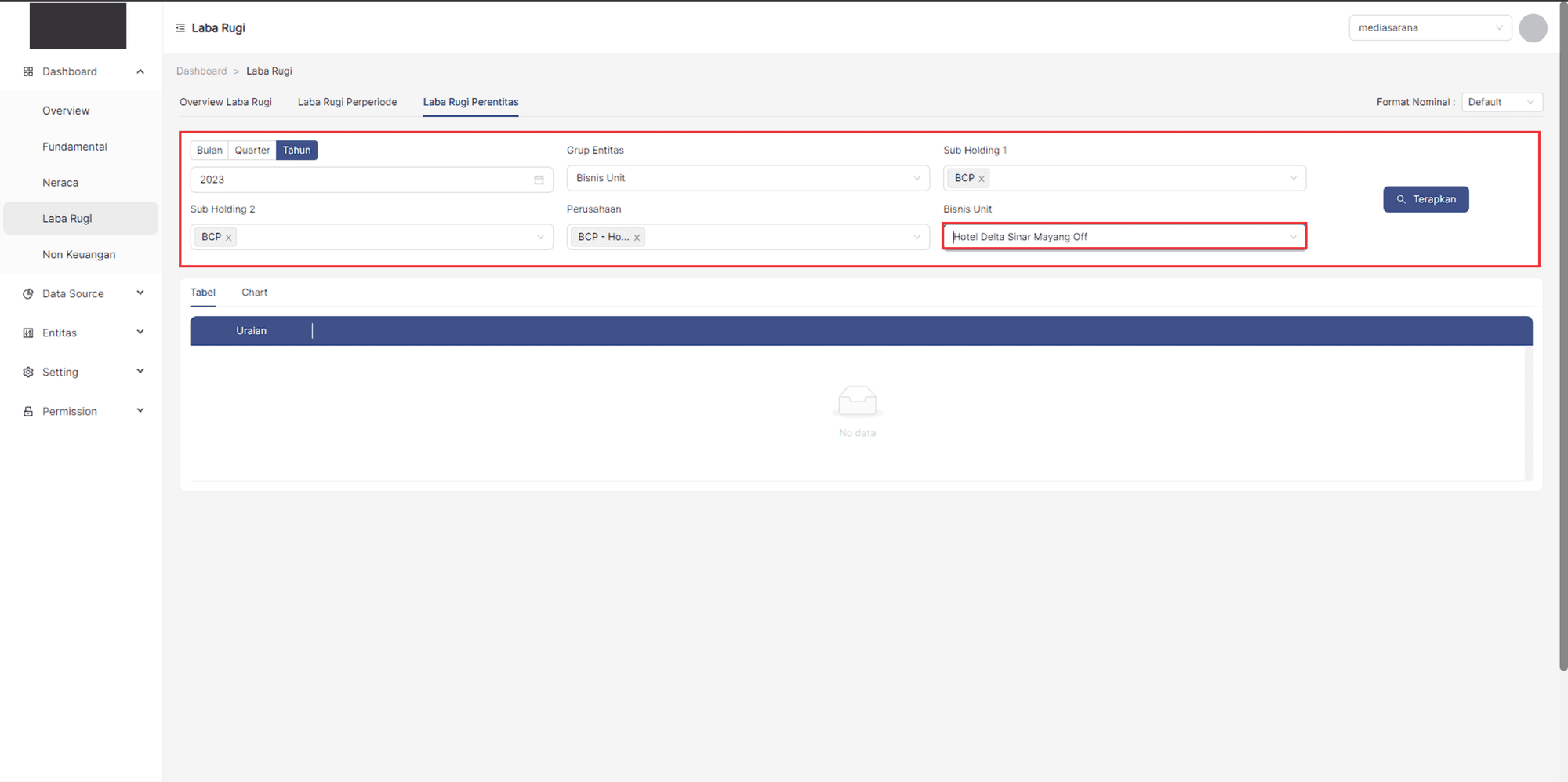The height and width of the screenshot is (782, 1568).
Task: Click the Setting gear icon in sidebar
Action: click(x=28, y=373)
